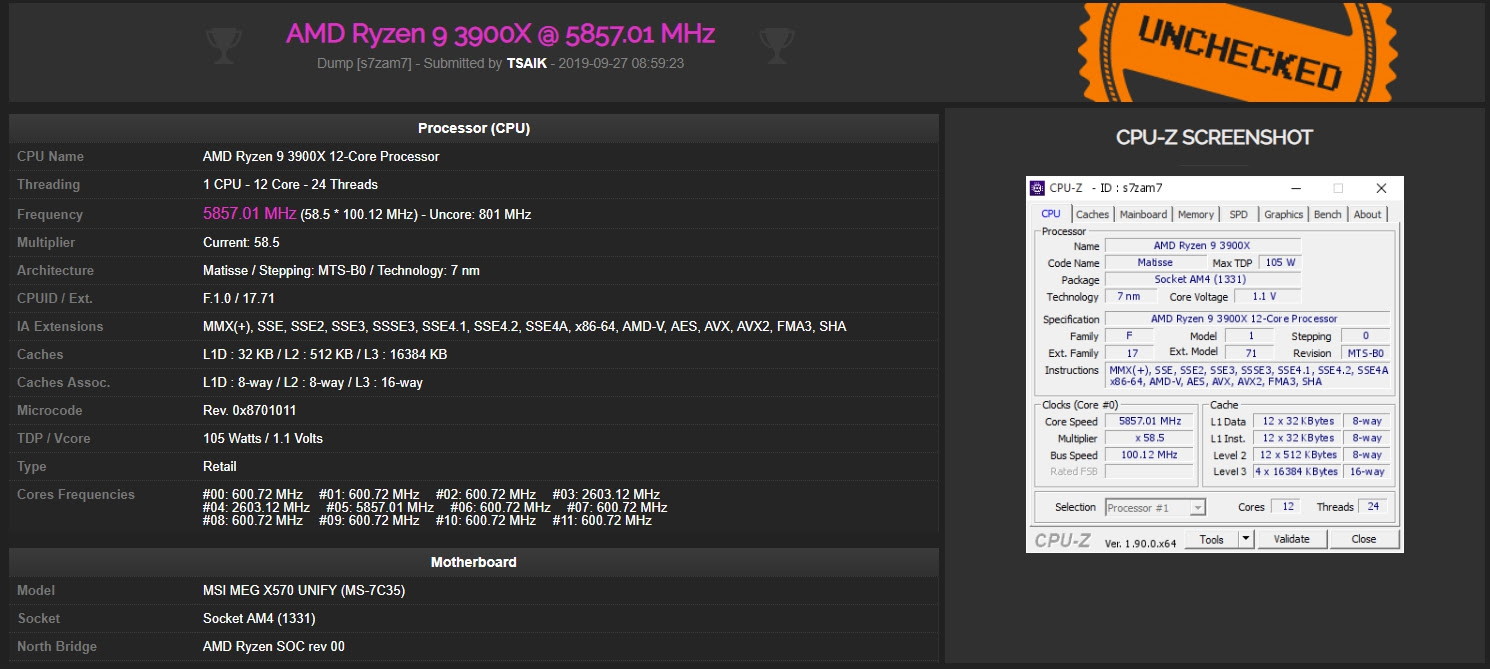The width and height of the screenshot is (1490, 669).
Task: Click the Level 3 cache 4 x 16384 KBytes field
Action: click(1295, 472)
